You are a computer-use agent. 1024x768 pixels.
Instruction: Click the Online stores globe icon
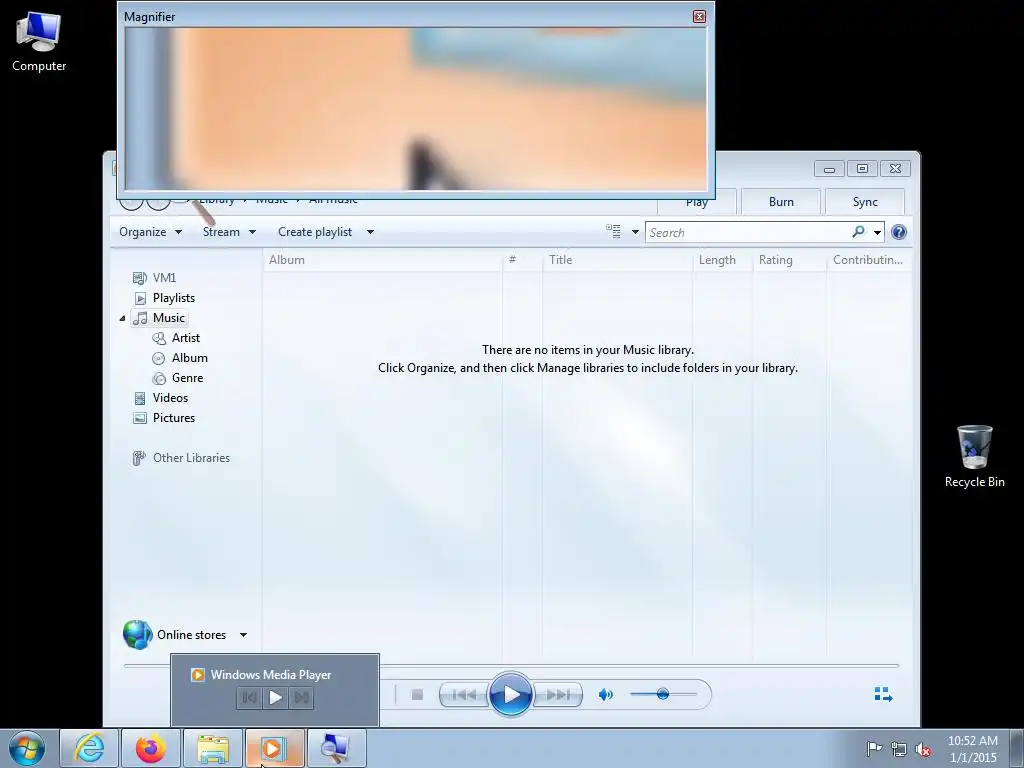pos(137,634)
